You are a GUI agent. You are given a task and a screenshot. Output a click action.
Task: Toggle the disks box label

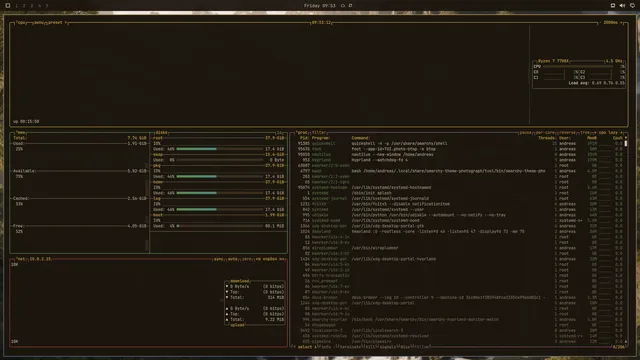[161, 133]
